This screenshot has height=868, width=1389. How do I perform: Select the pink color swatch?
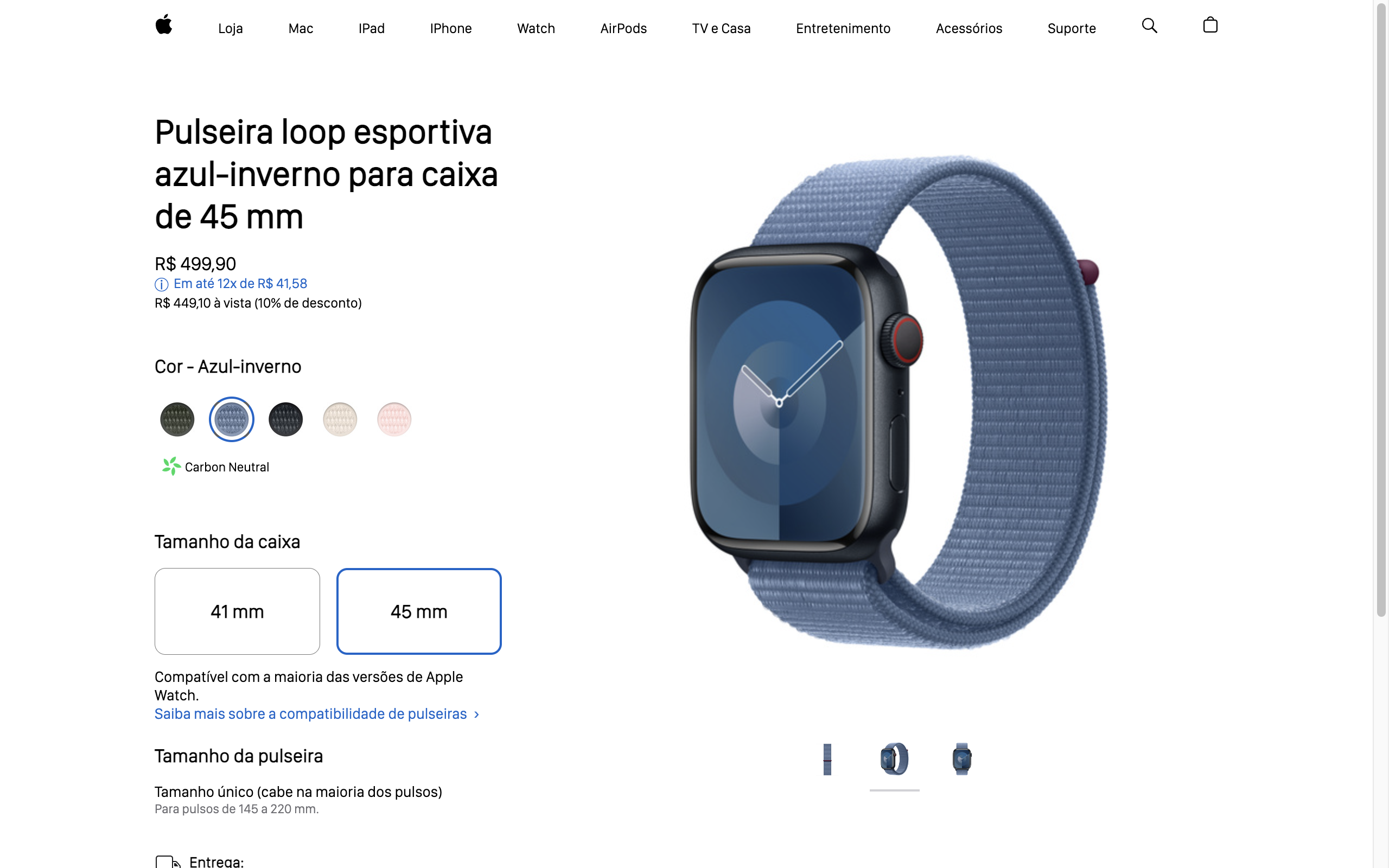pyautogui.click(x=393, y=418)
